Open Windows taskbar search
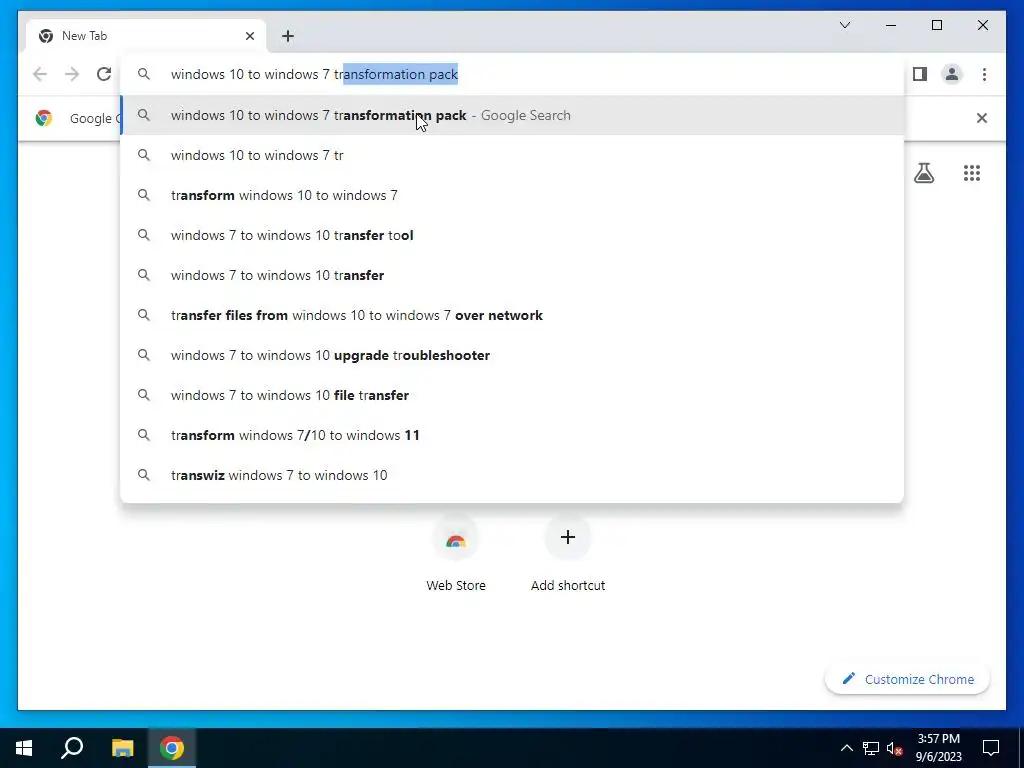Screen dimensions: 1024x768 (x=72, y=748)
